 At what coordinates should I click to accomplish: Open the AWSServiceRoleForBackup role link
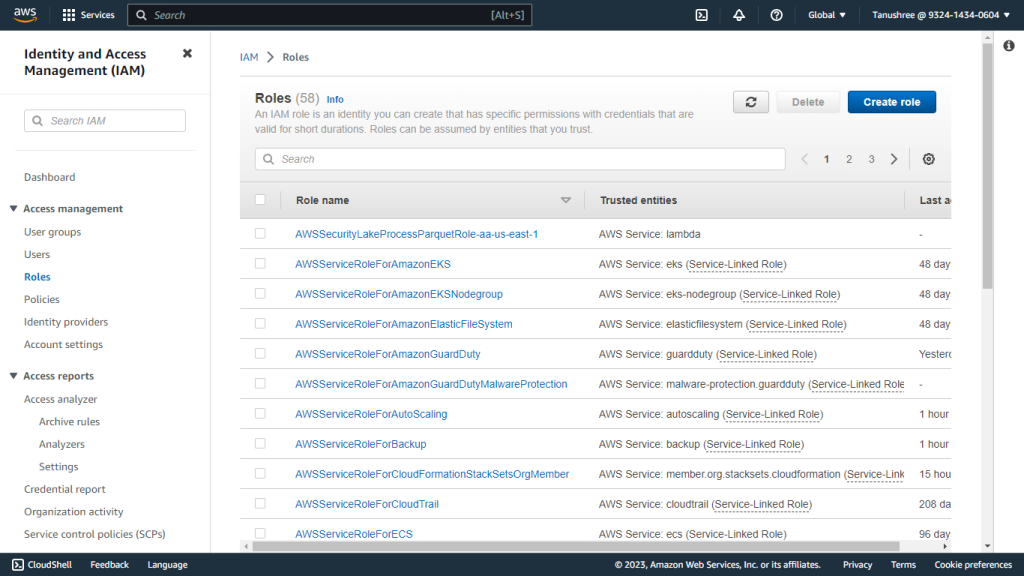pyautogui.click(x=360, y=444)
